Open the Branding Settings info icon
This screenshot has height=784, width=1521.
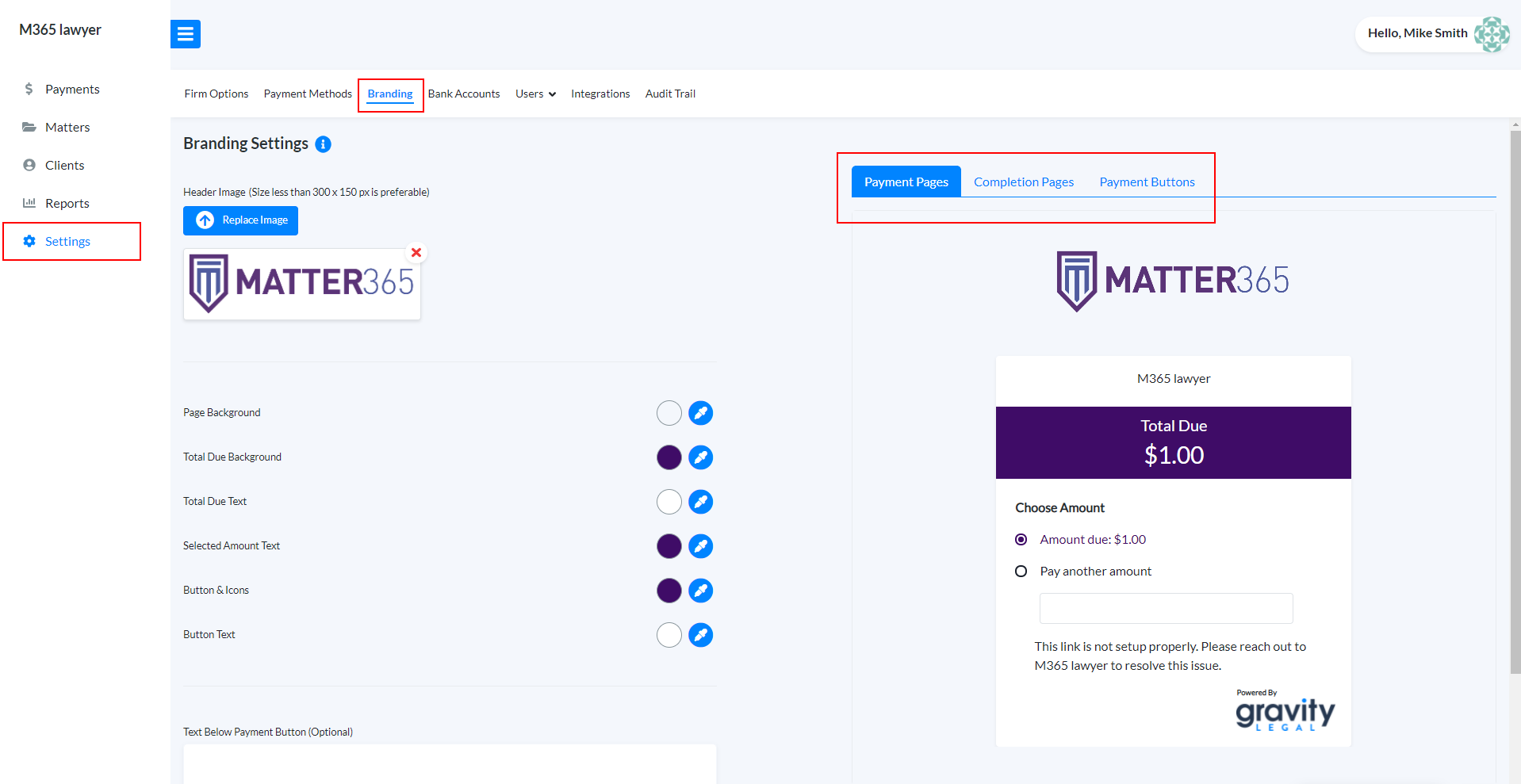(x=323, y=144)
